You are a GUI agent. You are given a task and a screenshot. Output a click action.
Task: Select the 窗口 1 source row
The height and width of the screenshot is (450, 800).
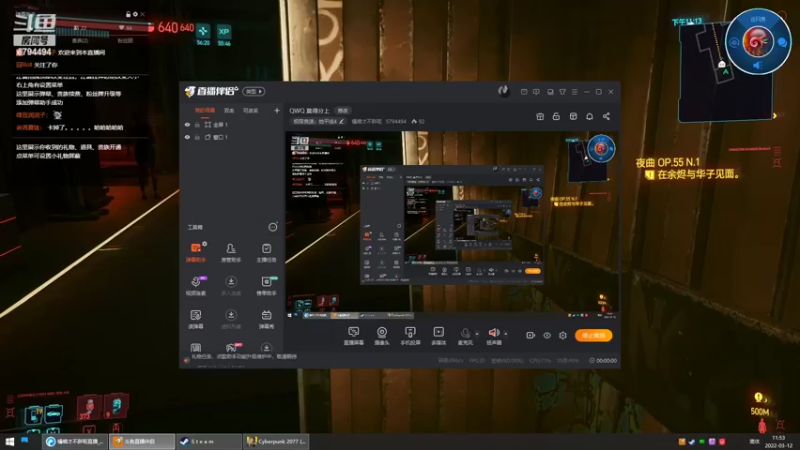pyautogui.click(x=232, y=137)
